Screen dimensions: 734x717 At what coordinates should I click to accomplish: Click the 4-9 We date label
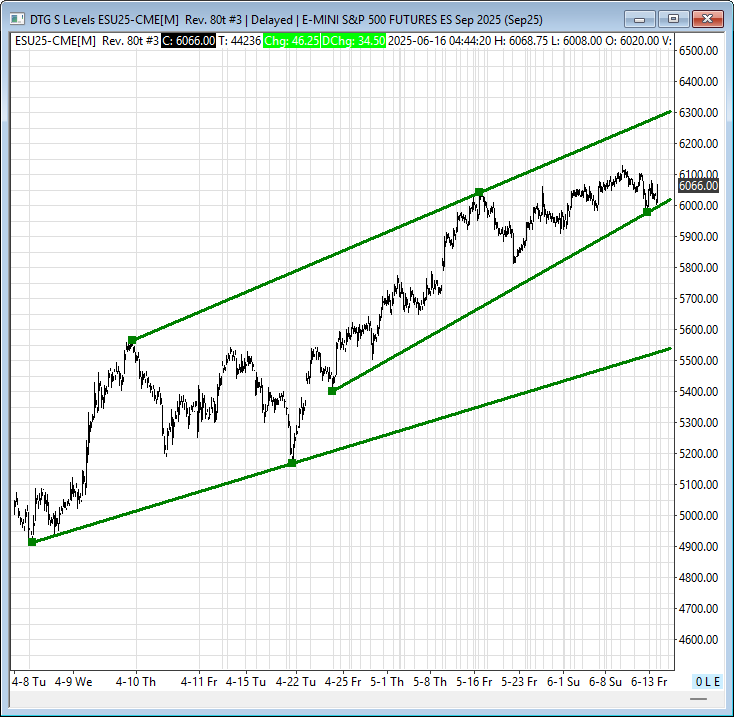pyautogui.click(x=73, y=681)
